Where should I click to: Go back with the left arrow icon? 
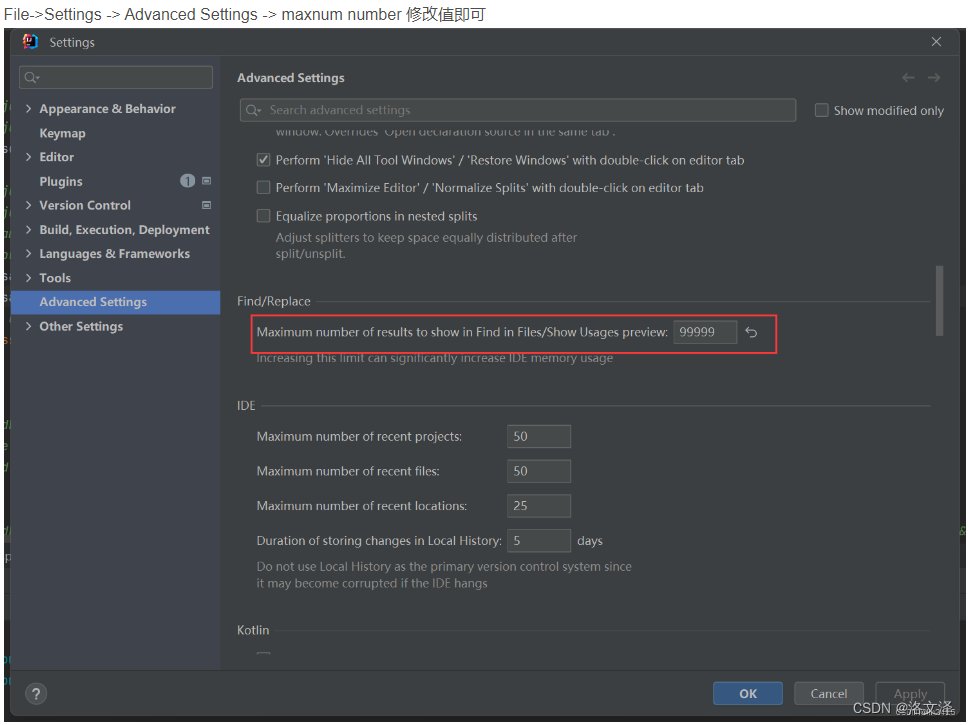pyautogui.click(x=908, y=77)
